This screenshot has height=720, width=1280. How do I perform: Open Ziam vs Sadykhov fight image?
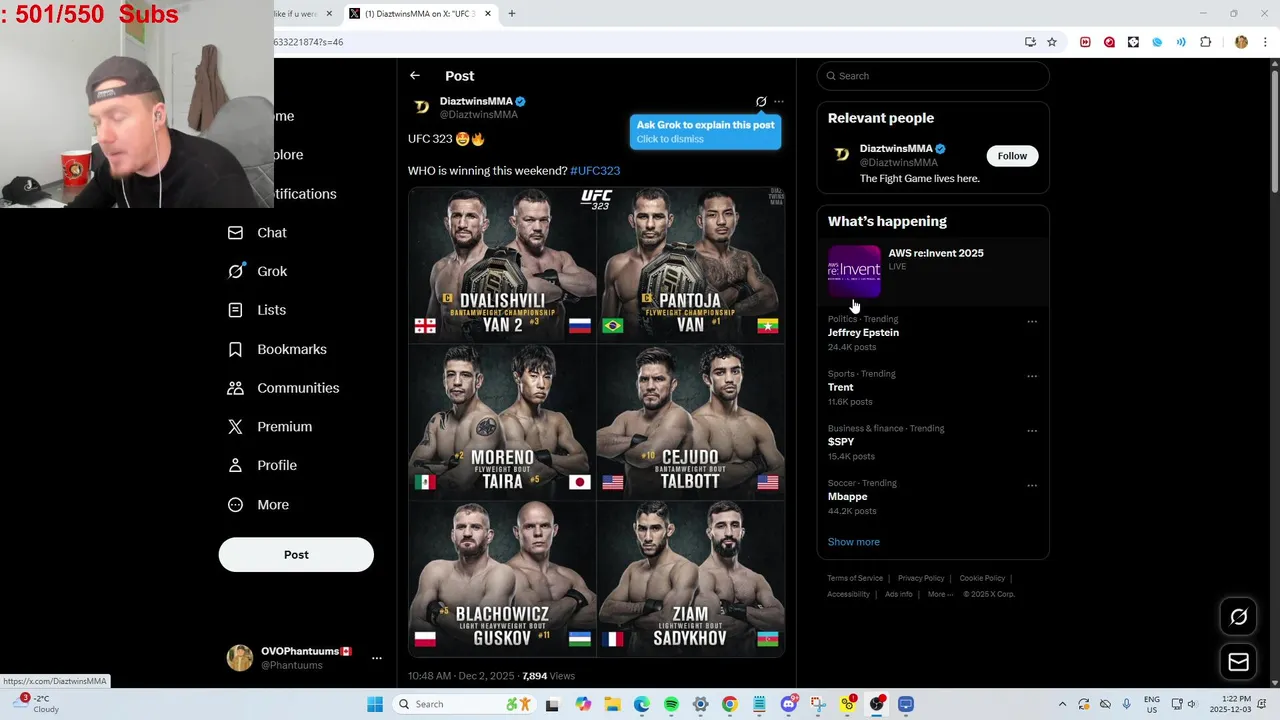691,578
